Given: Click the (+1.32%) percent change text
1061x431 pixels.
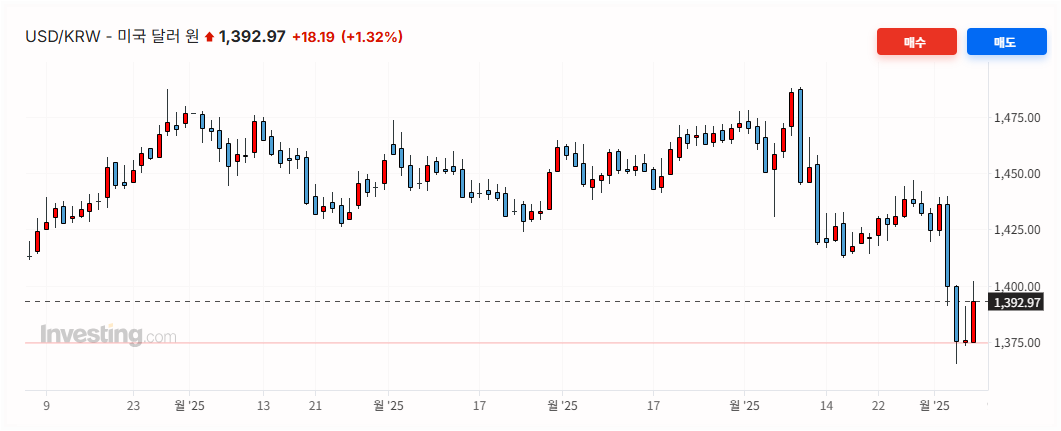Looking at the screenshot, I should (x=372, y=37).
